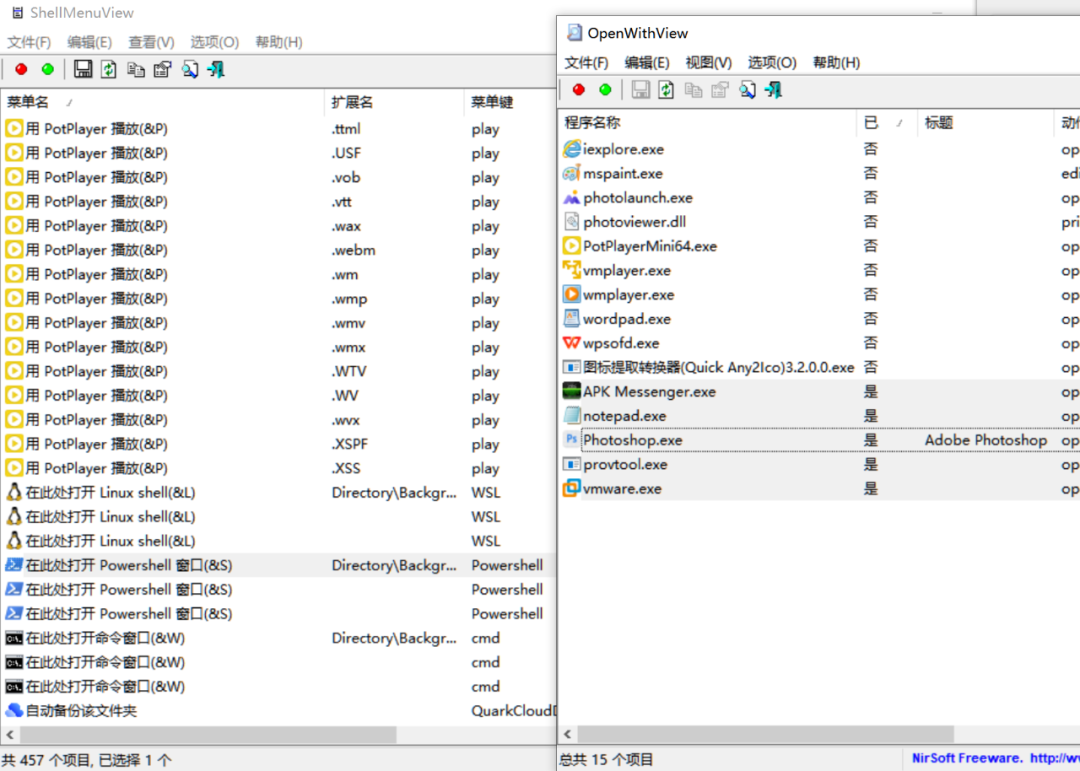Click the save floppy icon in ShellMenuView
The width and height of the screenshot is (1080, 771).
[83, 69]
